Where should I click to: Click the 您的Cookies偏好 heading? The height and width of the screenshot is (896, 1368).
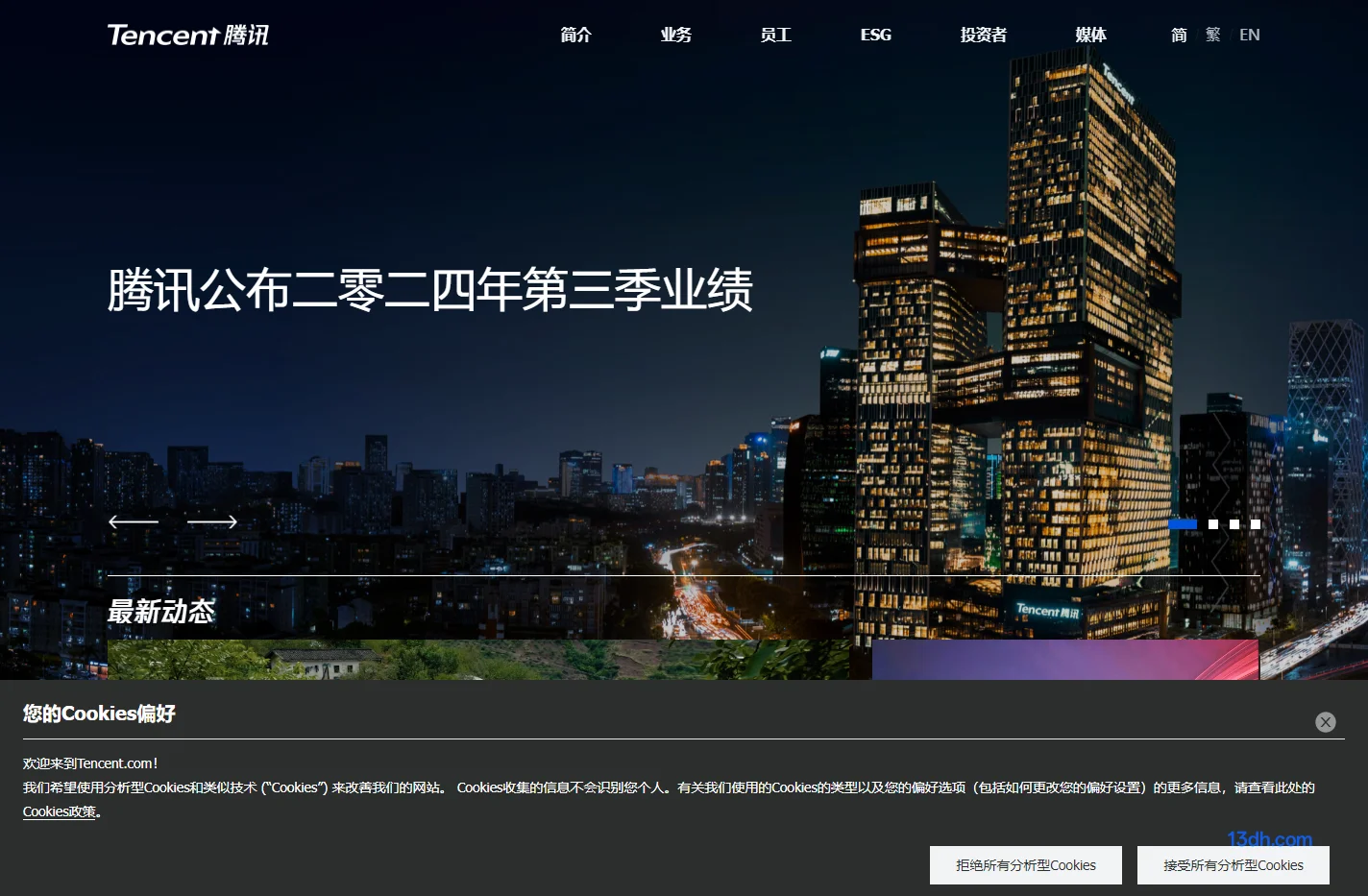click(99, 714)
